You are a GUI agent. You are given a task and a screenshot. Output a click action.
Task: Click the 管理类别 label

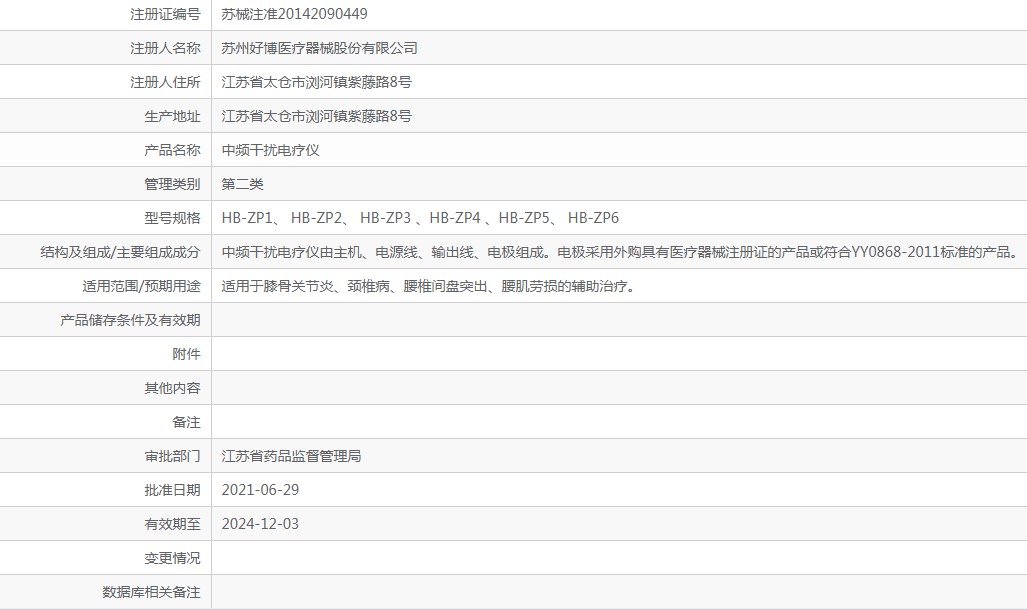(172, 184)
